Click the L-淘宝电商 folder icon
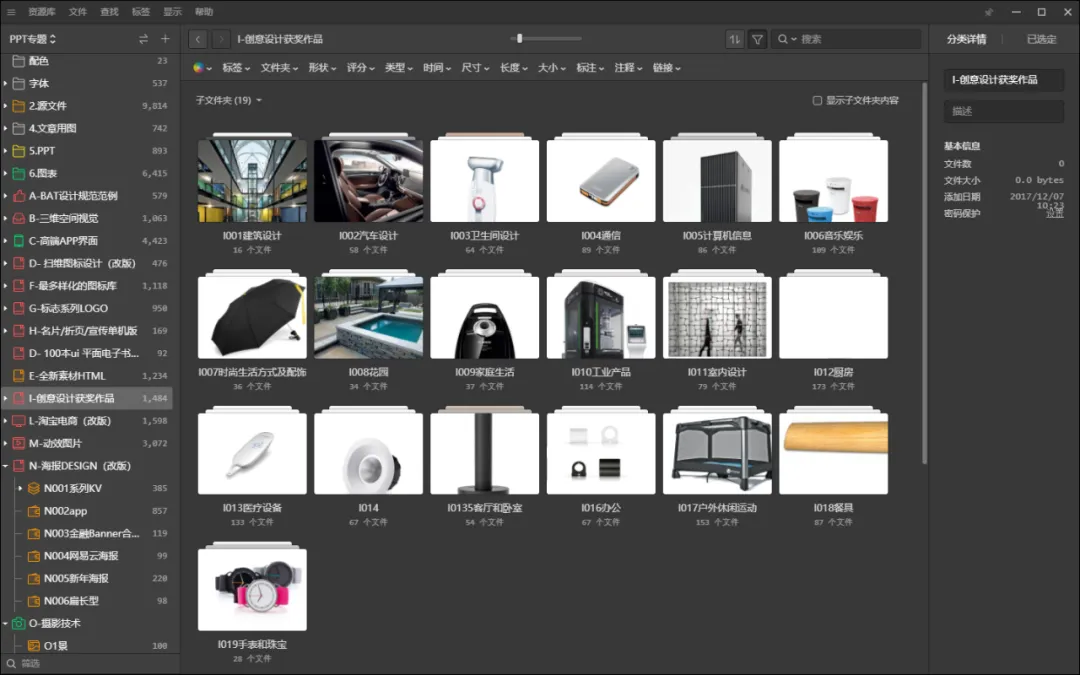Screen dimensions: 1080x675 (19, 421)
